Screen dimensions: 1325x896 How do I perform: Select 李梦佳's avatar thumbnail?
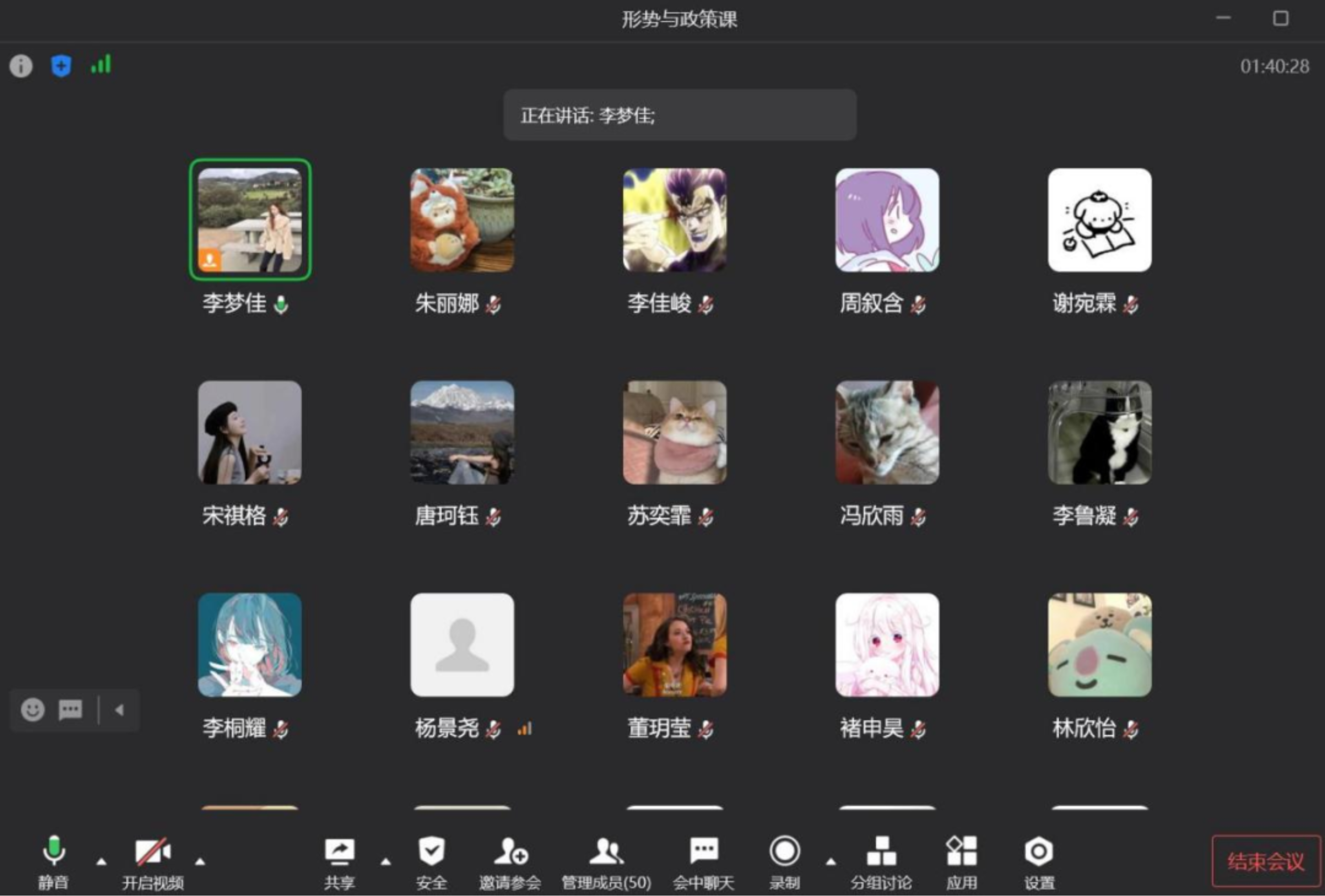250,219
